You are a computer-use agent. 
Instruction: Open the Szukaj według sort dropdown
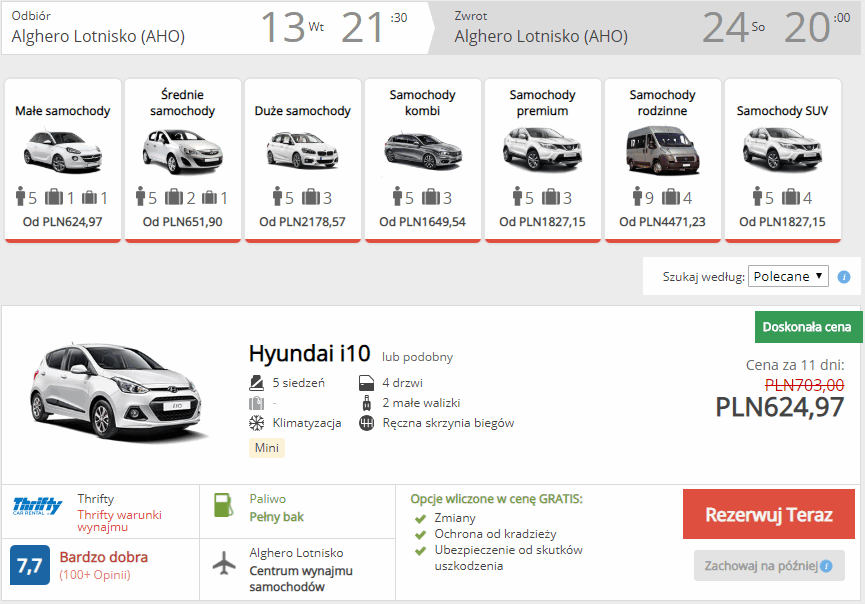788,276
